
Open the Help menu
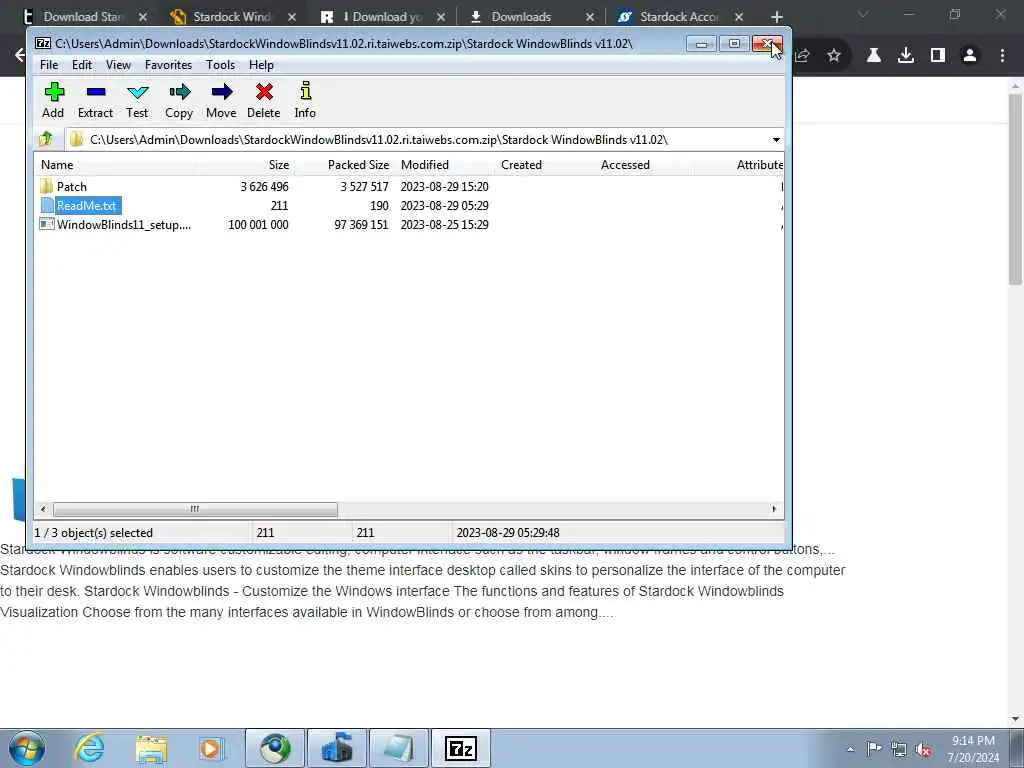coord(261,65)
